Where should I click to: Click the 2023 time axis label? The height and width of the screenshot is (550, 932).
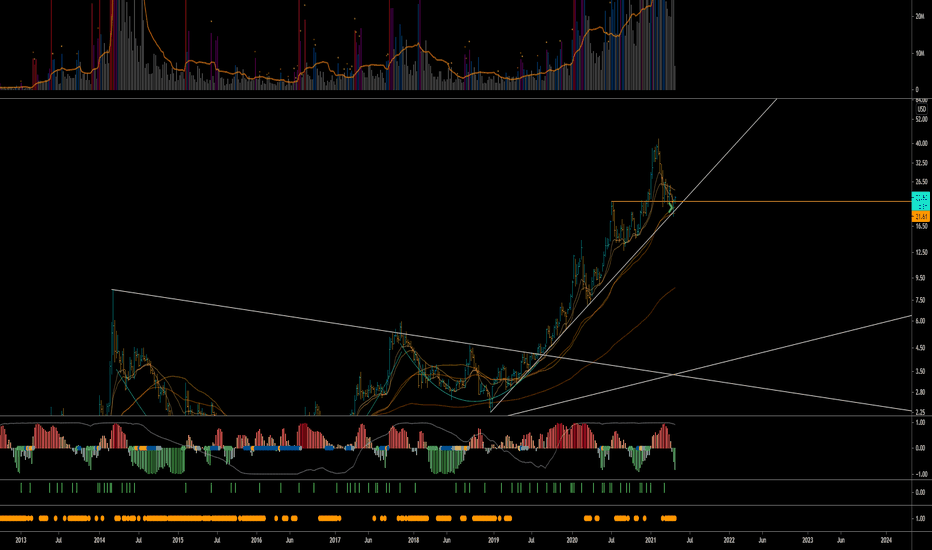pyautogui.click(x=807, y=540)
